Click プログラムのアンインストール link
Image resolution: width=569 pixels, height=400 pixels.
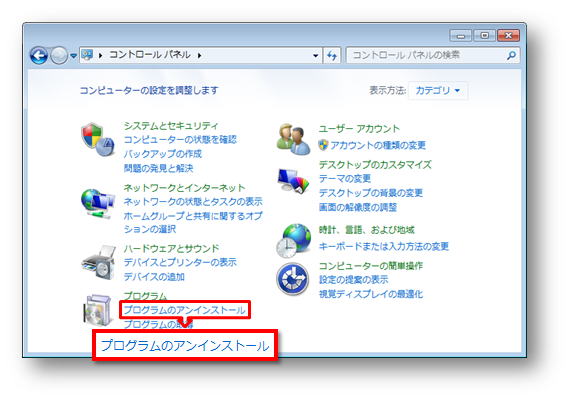[x=184, y=310]
